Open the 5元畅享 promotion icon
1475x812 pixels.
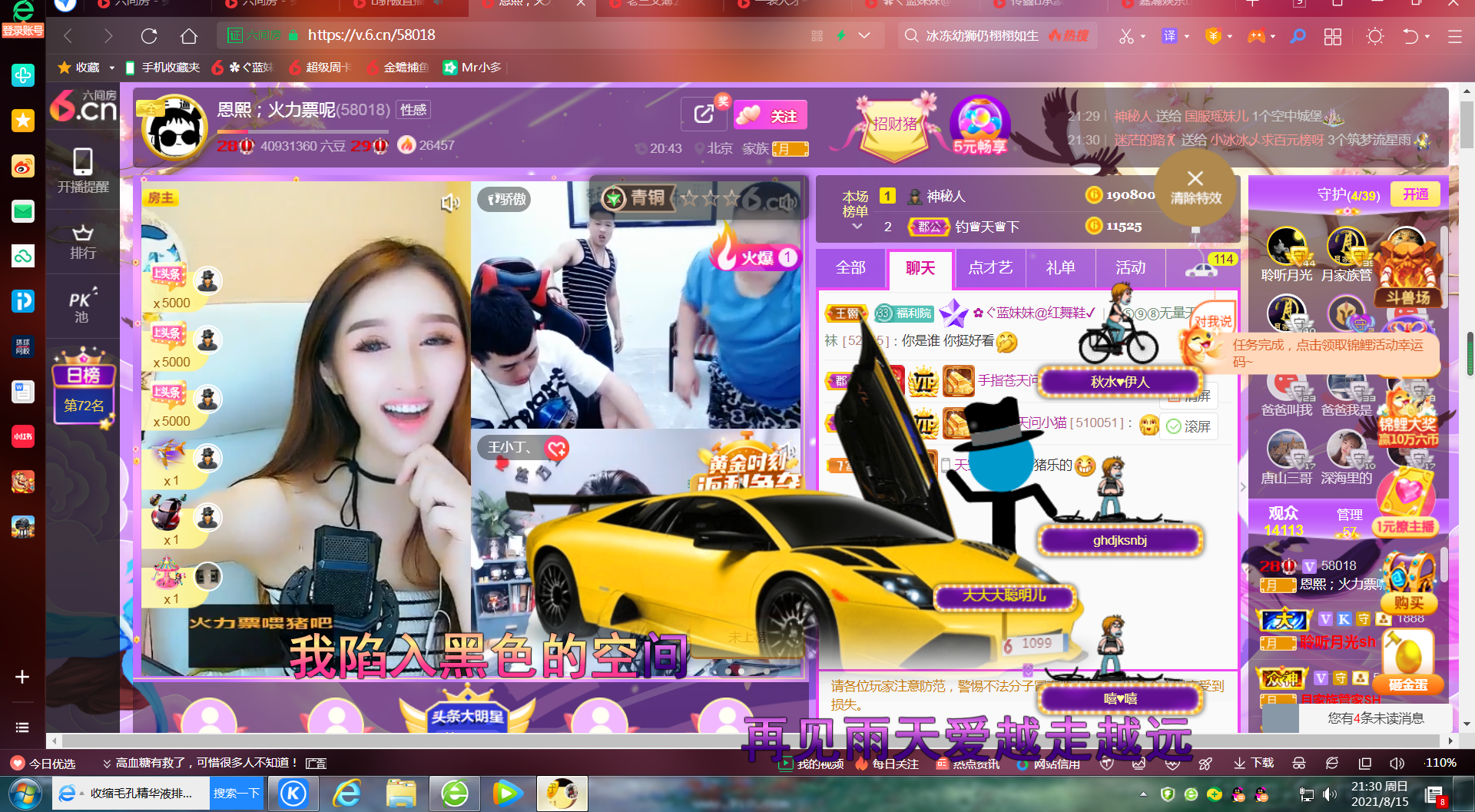(979, 125)
